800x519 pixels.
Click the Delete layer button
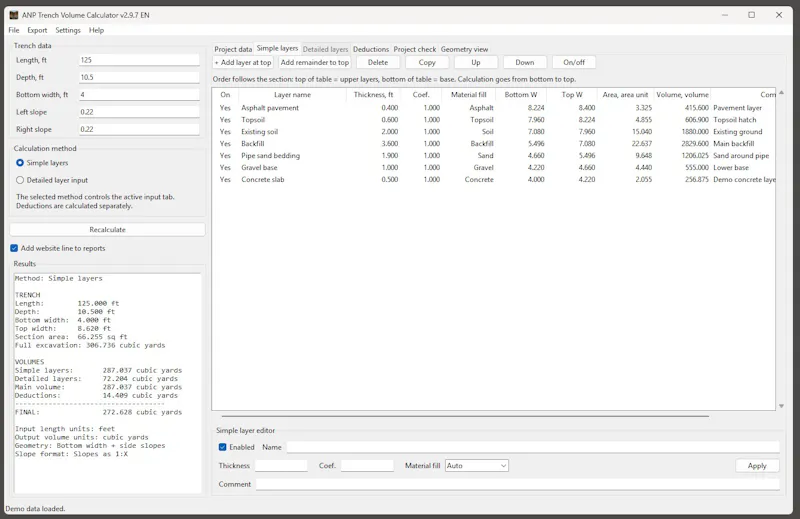pyautogui.click(x=378, y=62)
